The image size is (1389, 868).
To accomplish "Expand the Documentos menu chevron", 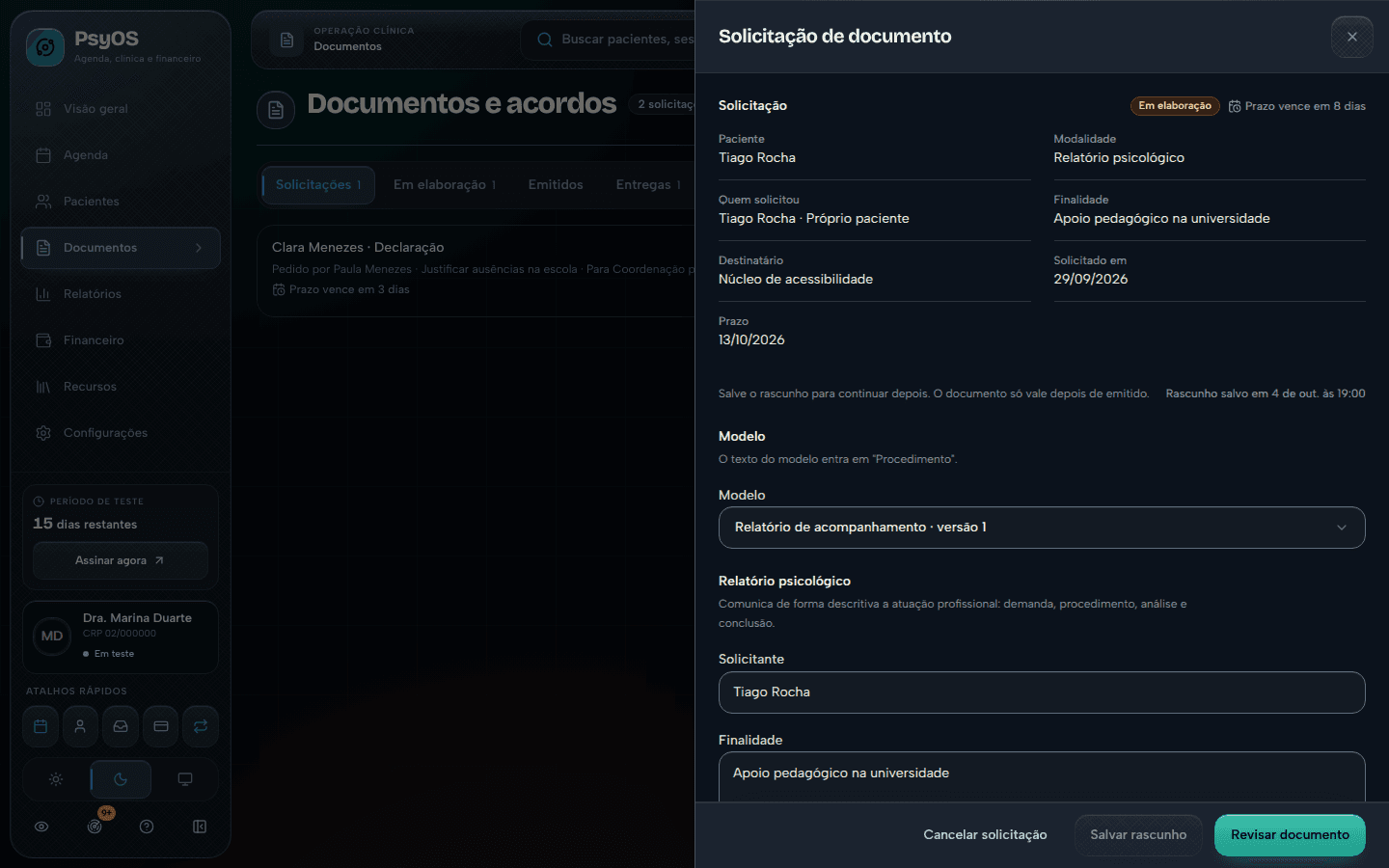I will tap(199, 248).
